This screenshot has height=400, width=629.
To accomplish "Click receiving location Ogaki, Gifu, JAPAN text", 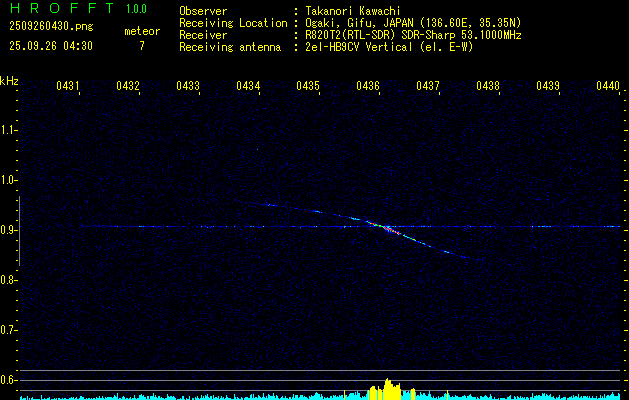I will pos(413,23).
